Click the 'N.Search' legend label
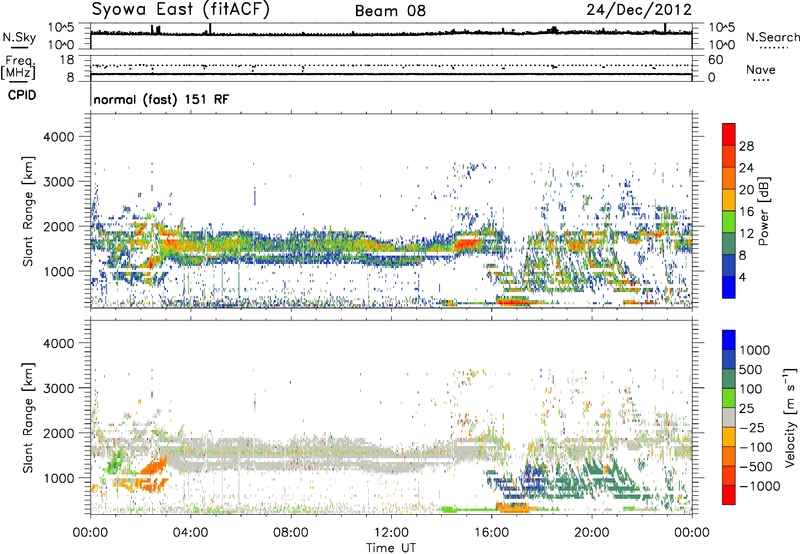This screenshot has height=554, width=800. pos(772,37)
